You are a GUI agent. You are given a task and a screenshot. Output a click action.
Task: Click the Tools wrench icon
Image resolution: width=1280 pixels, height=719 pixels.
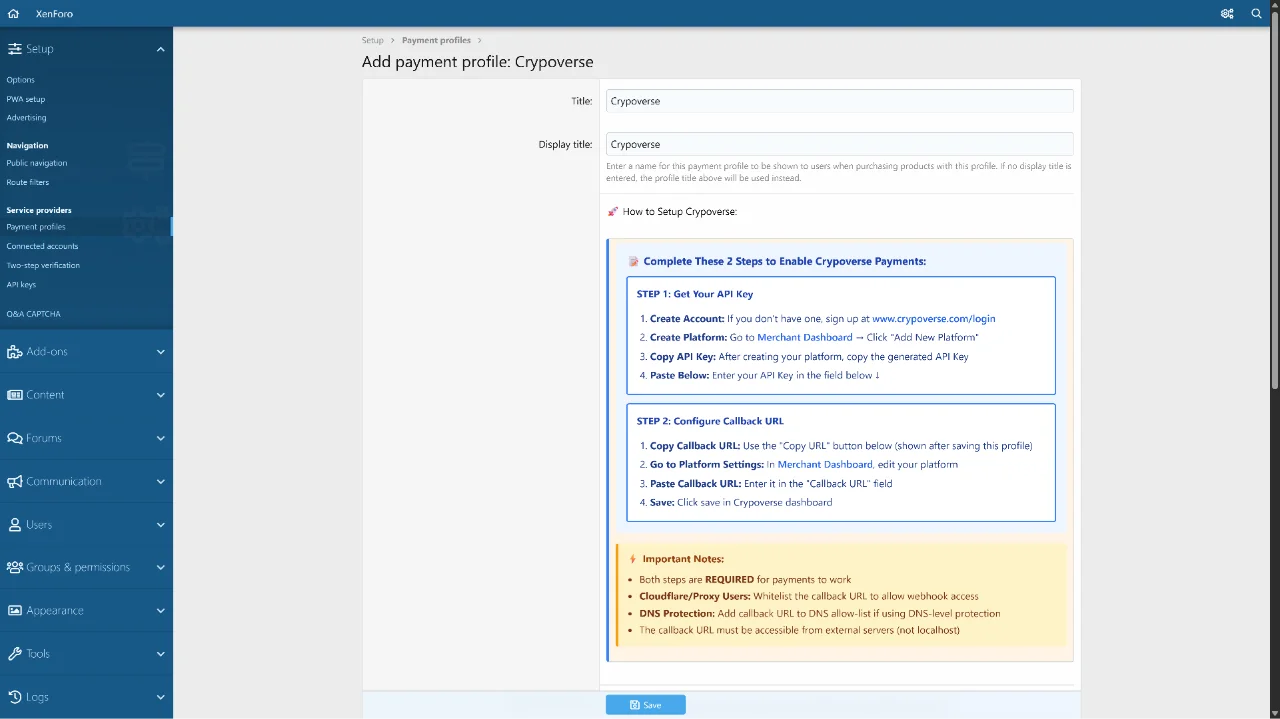[15, 654]
